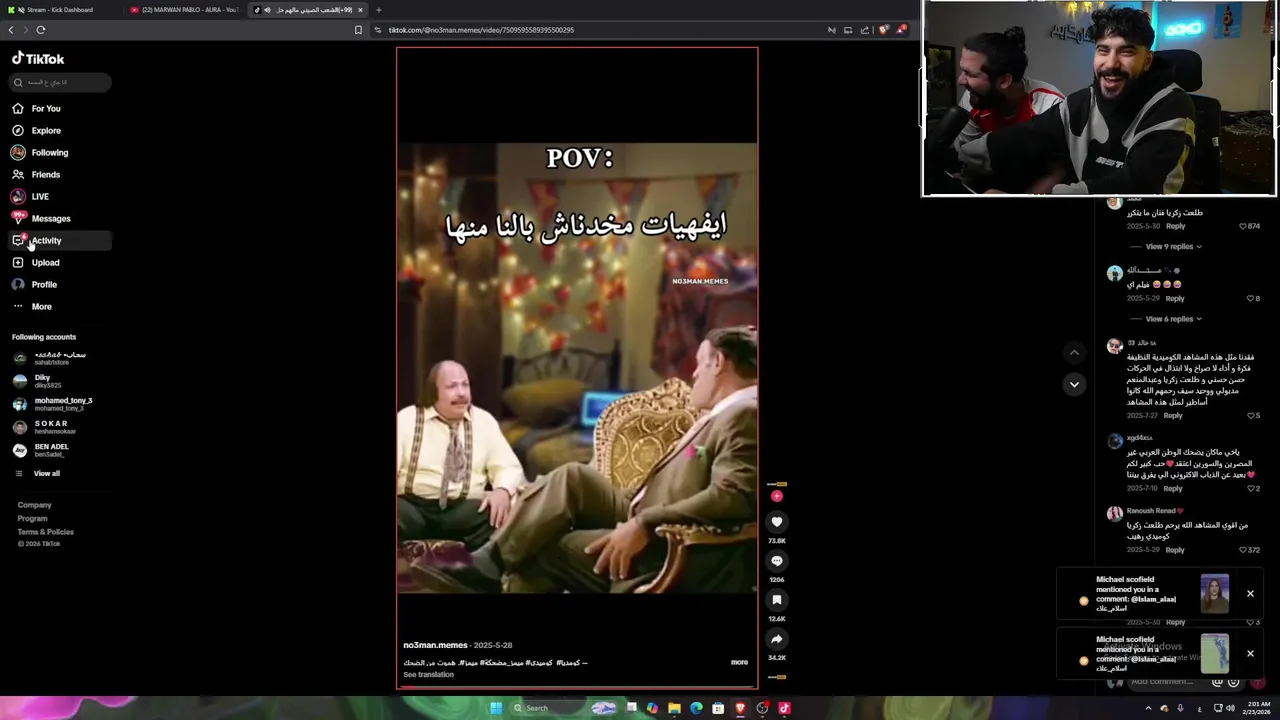Screen dimensions: 1280x720
Task: Follow the creator with the red plus badge
Action: pos(777,496)
